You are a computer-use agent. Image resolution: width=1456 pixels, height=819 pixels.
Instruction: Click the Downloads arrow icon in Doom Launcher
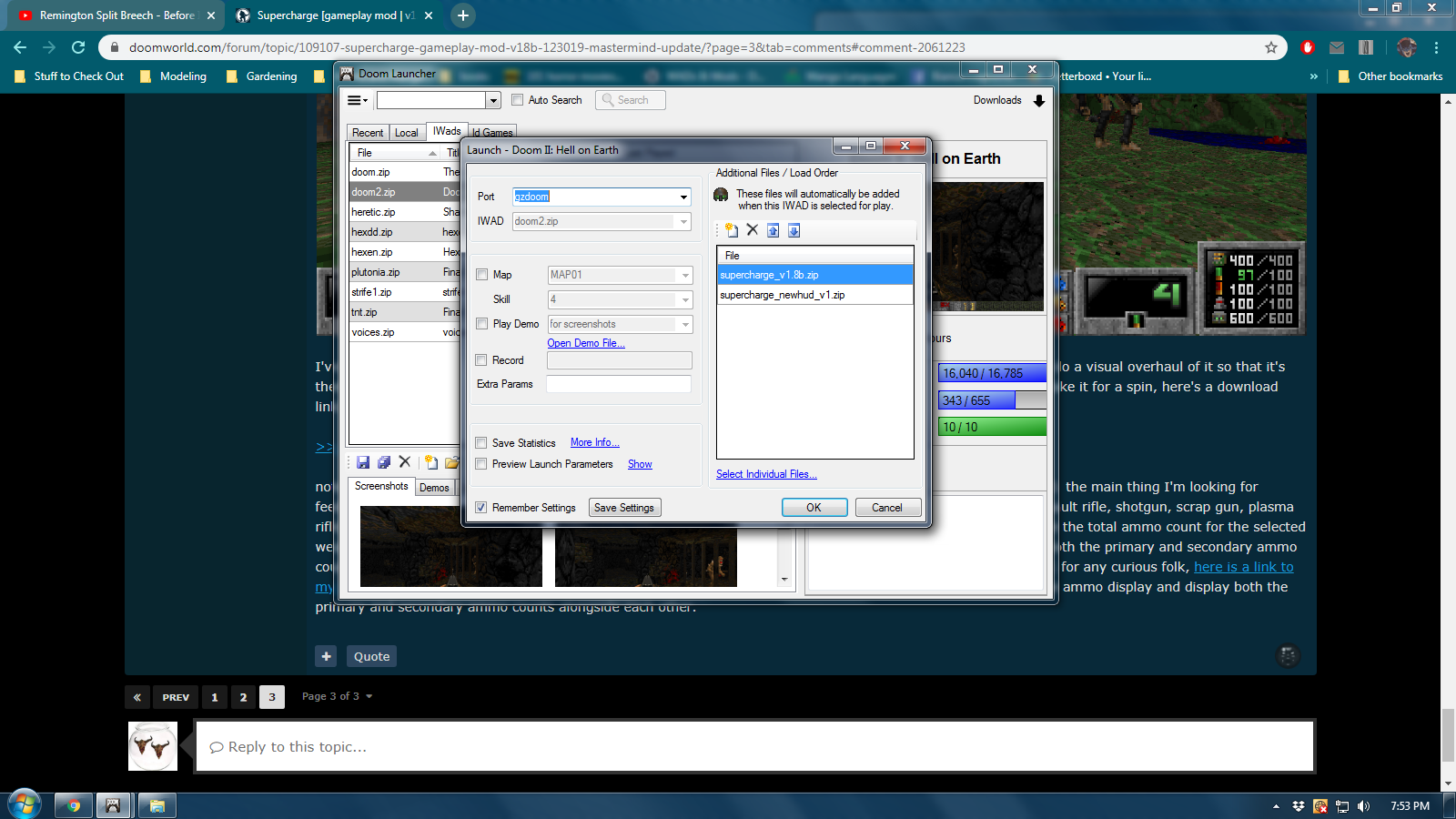pyautogui.click(x=1039, y=100)
